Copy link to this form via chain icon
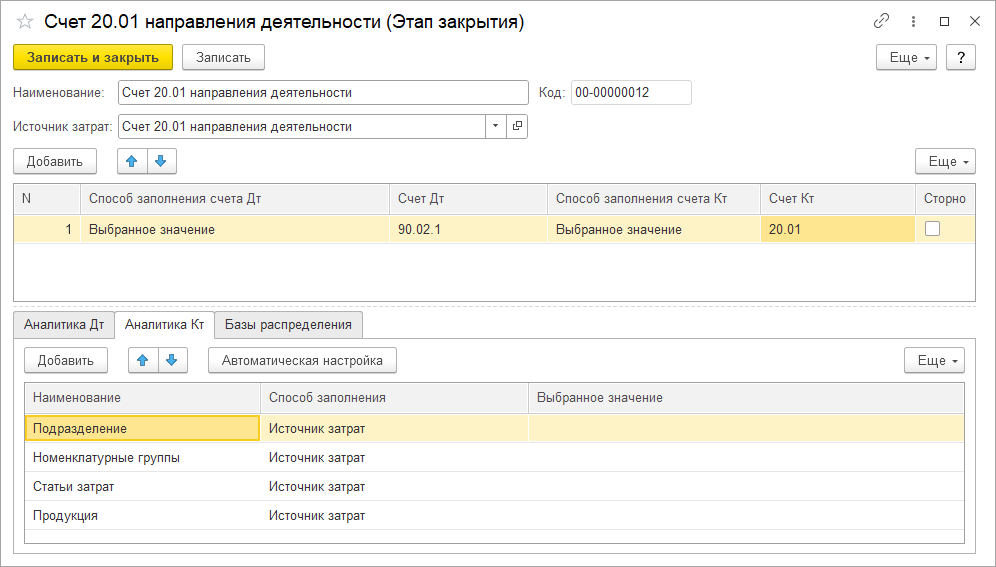 tap(881, 21)
